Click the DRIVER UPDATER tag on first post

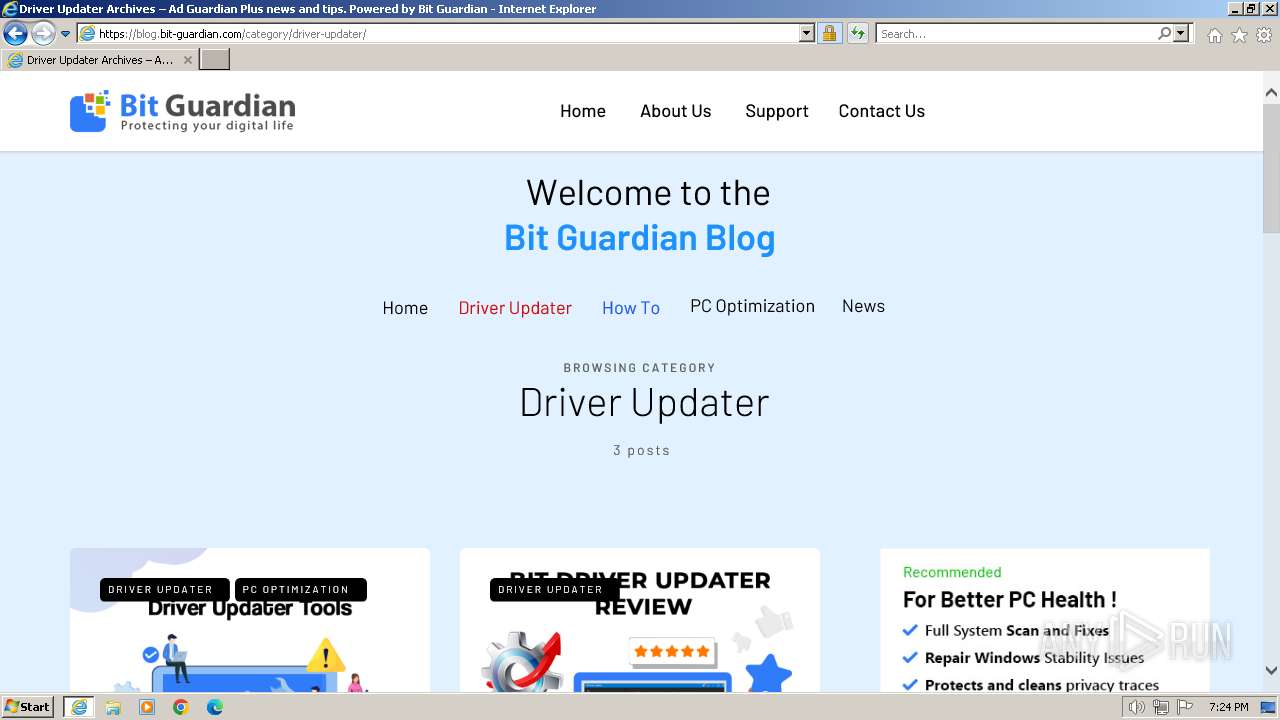point(164,590)
